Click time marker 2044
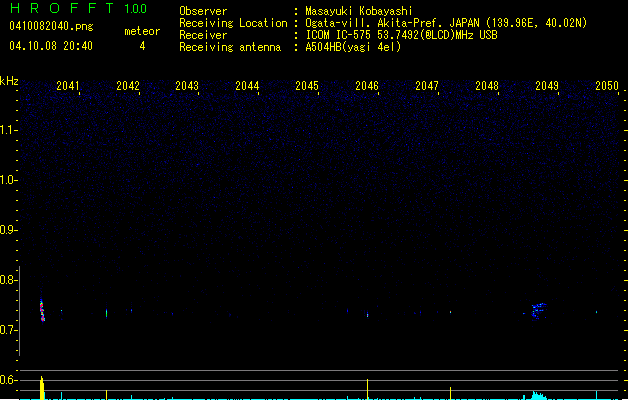Screen dimensions: 629x400 247,86
